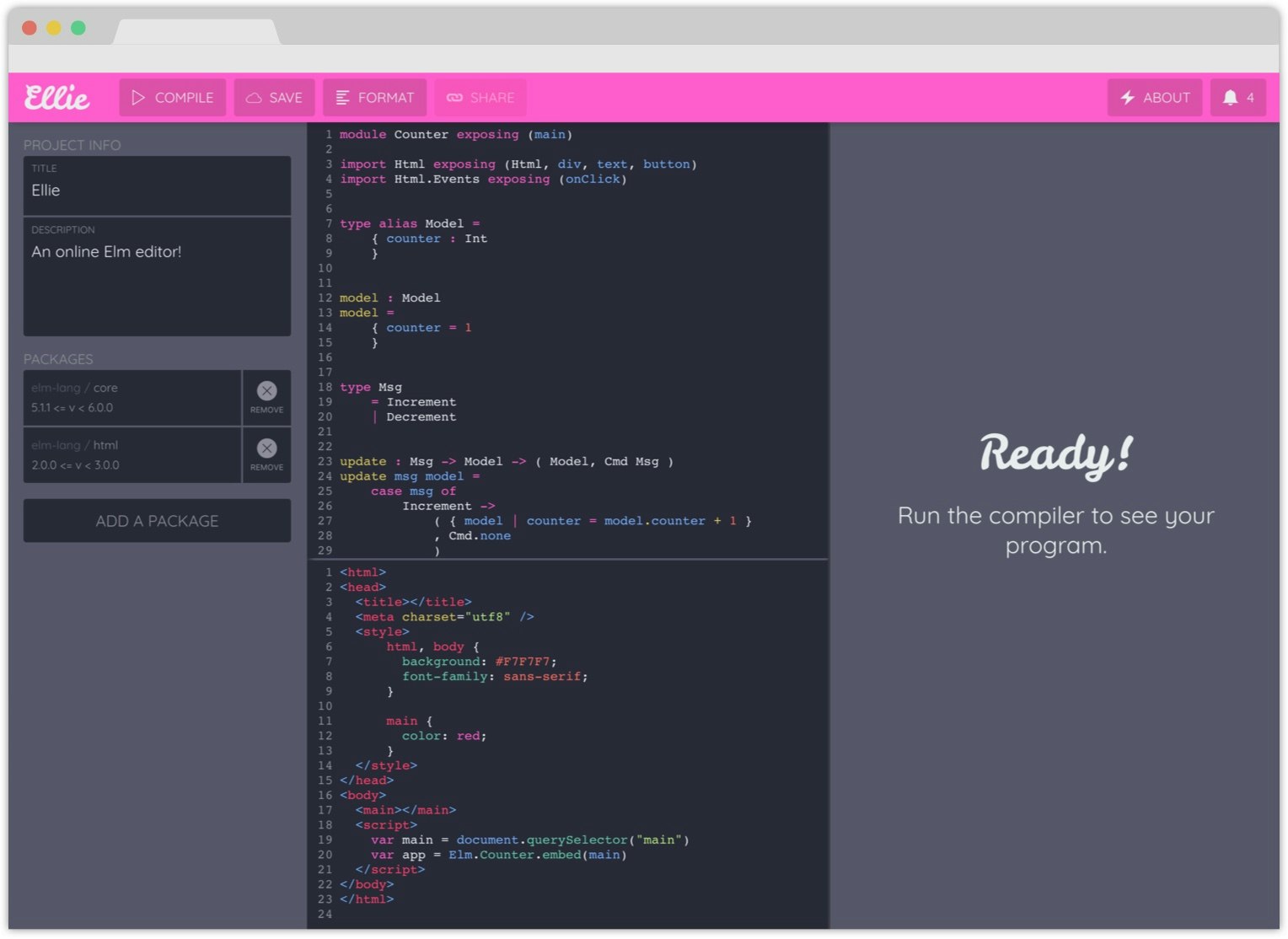Image resolution: width=1288 pixels, height=939 pixels.
Task: Click the About lightning bolt icon
Action: 1127,98
